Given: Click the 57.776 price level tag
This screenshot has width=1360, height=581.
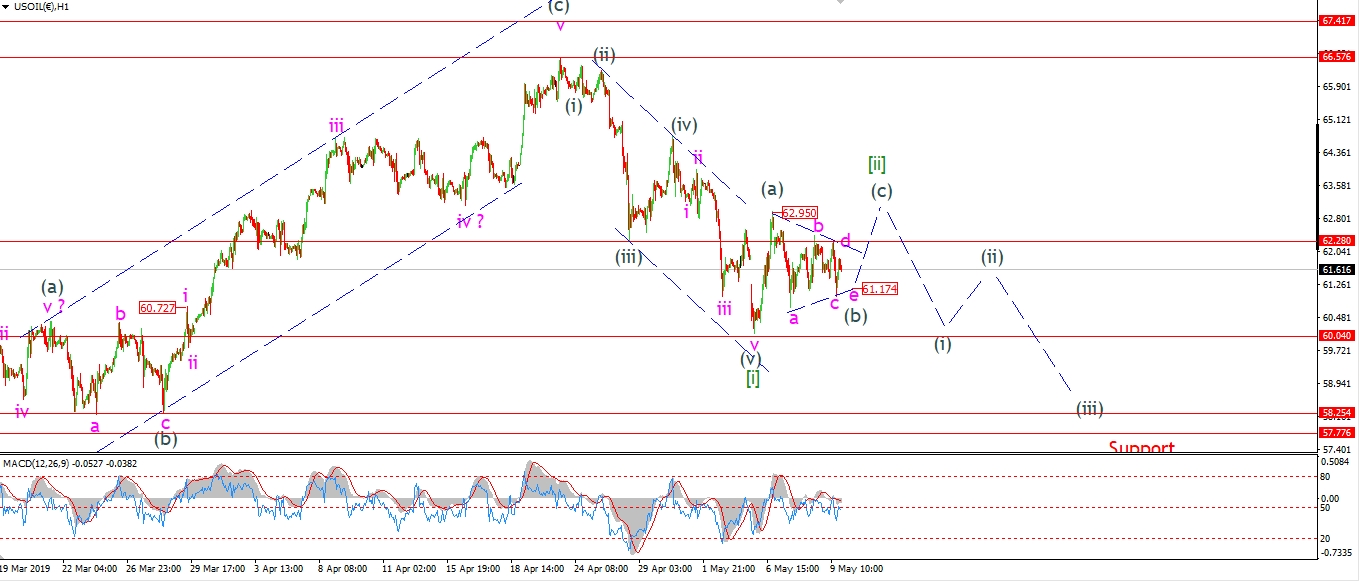Looking at the screenshot, I should 1338,433.
